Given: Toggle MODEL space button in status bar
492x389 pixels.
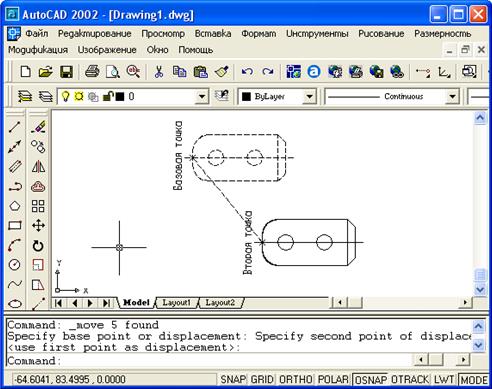Looking at the screenshot, I should [474, 380].
